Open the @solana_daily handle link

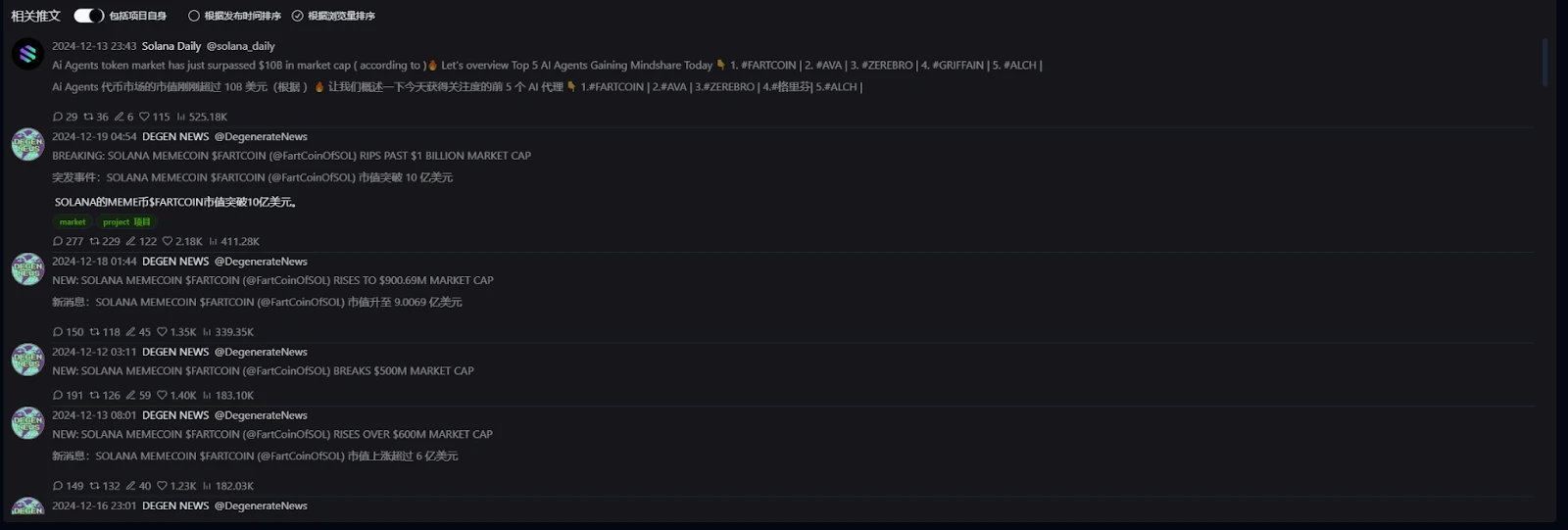click(x=240, y=46)
